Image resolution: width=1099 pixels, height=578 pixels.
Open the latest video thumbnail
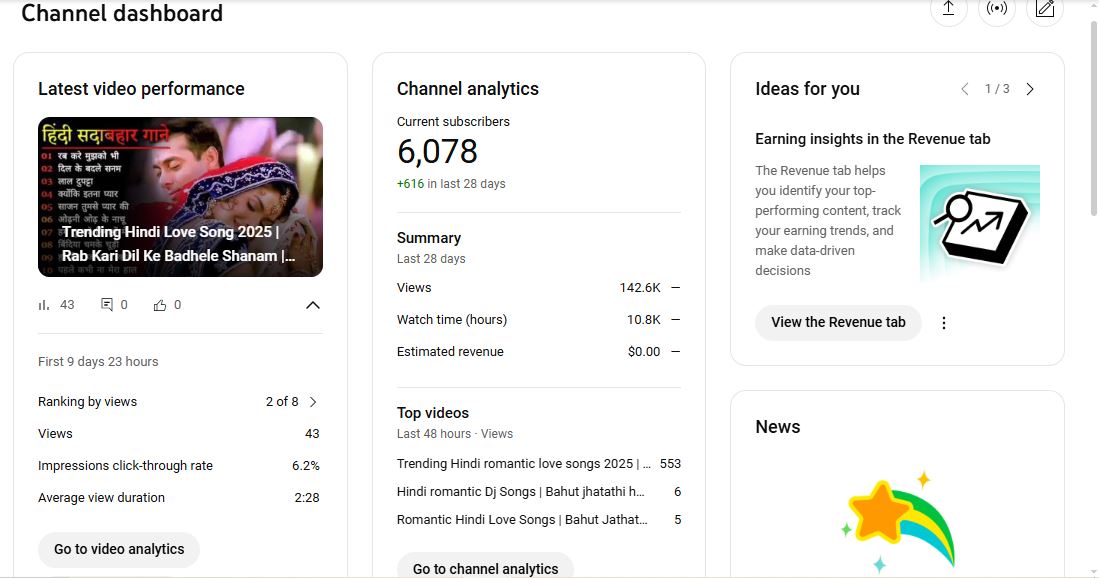click(180, 197)
